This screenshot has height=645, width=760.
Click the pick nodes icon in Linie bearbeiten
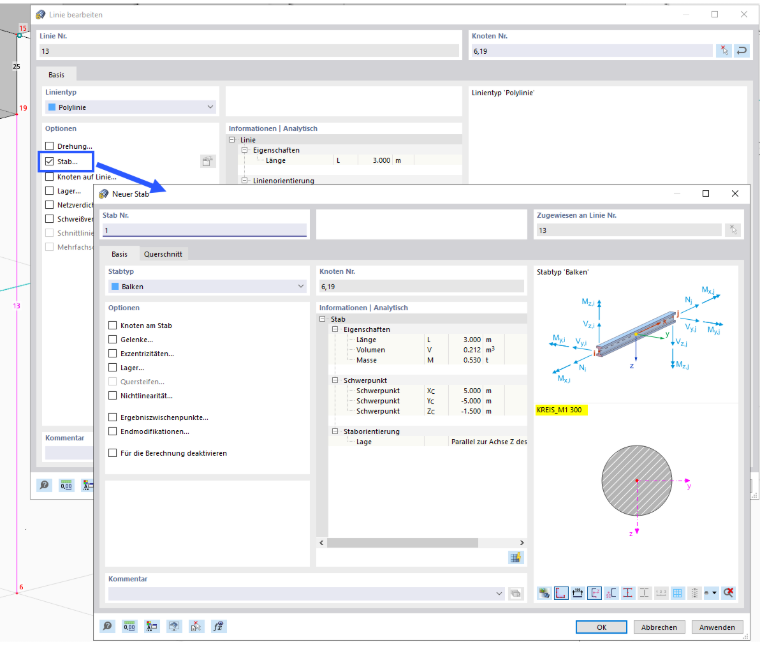pyautogui.click(x=724, y=50)
